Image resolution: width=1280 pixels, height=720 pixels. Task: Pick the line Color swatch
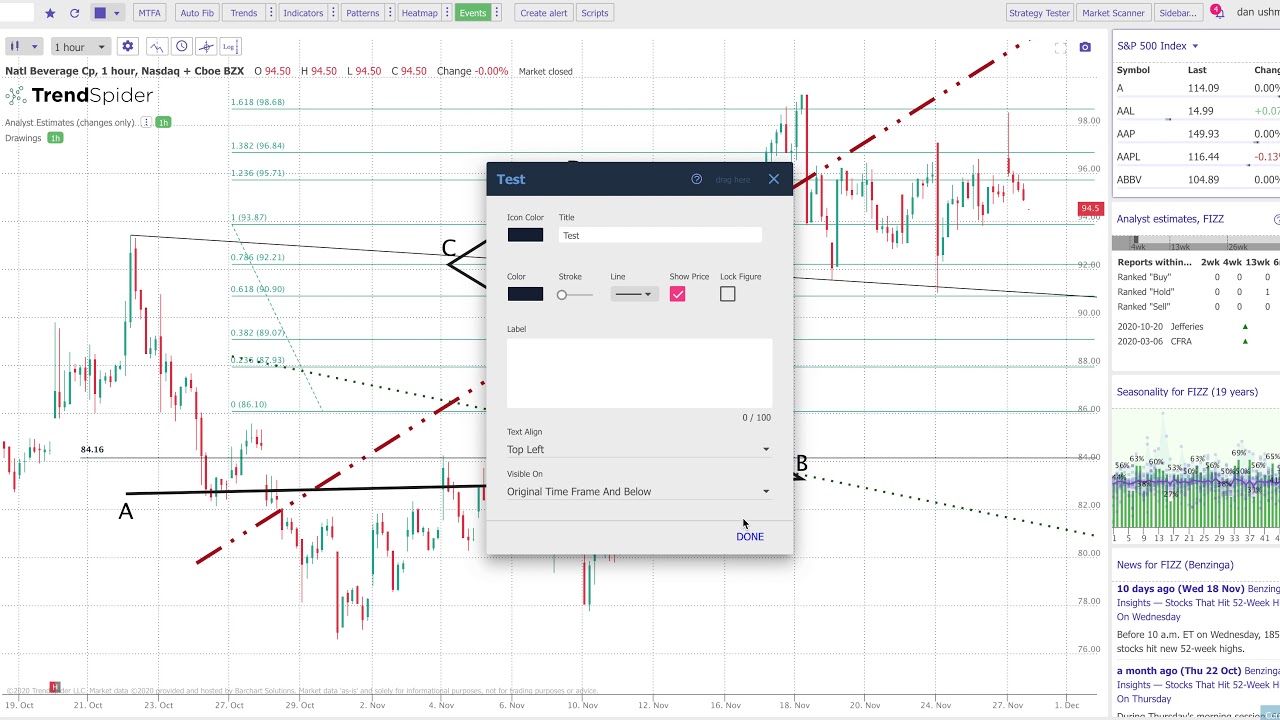[x=525, y=294]
